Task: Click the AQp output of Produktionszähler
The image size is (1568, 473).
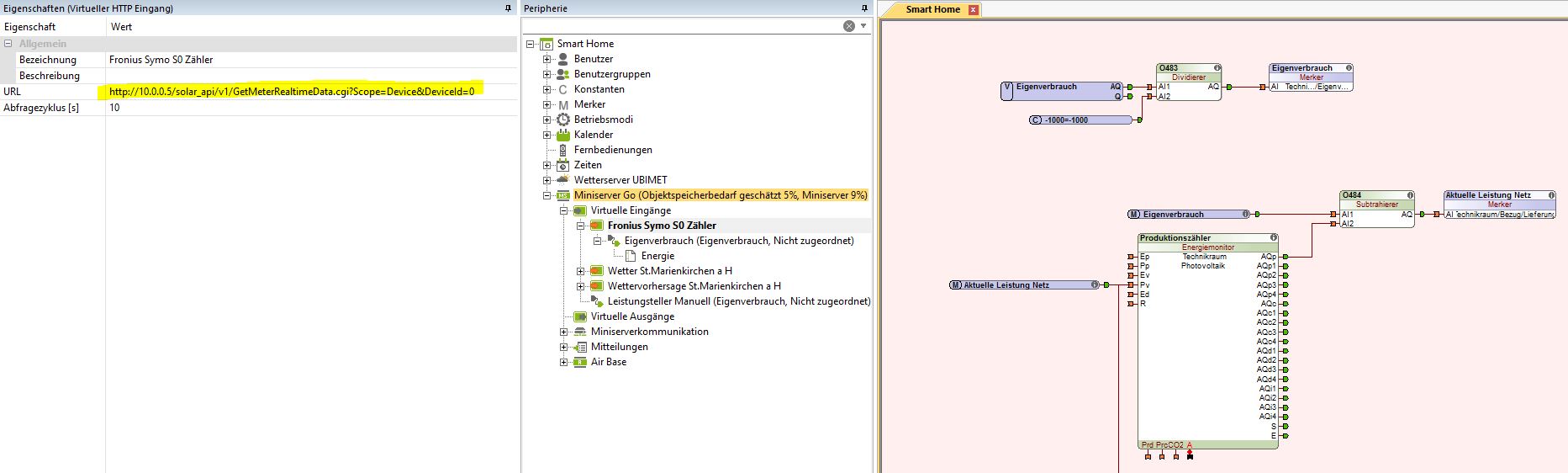Action: point(1285,258)
